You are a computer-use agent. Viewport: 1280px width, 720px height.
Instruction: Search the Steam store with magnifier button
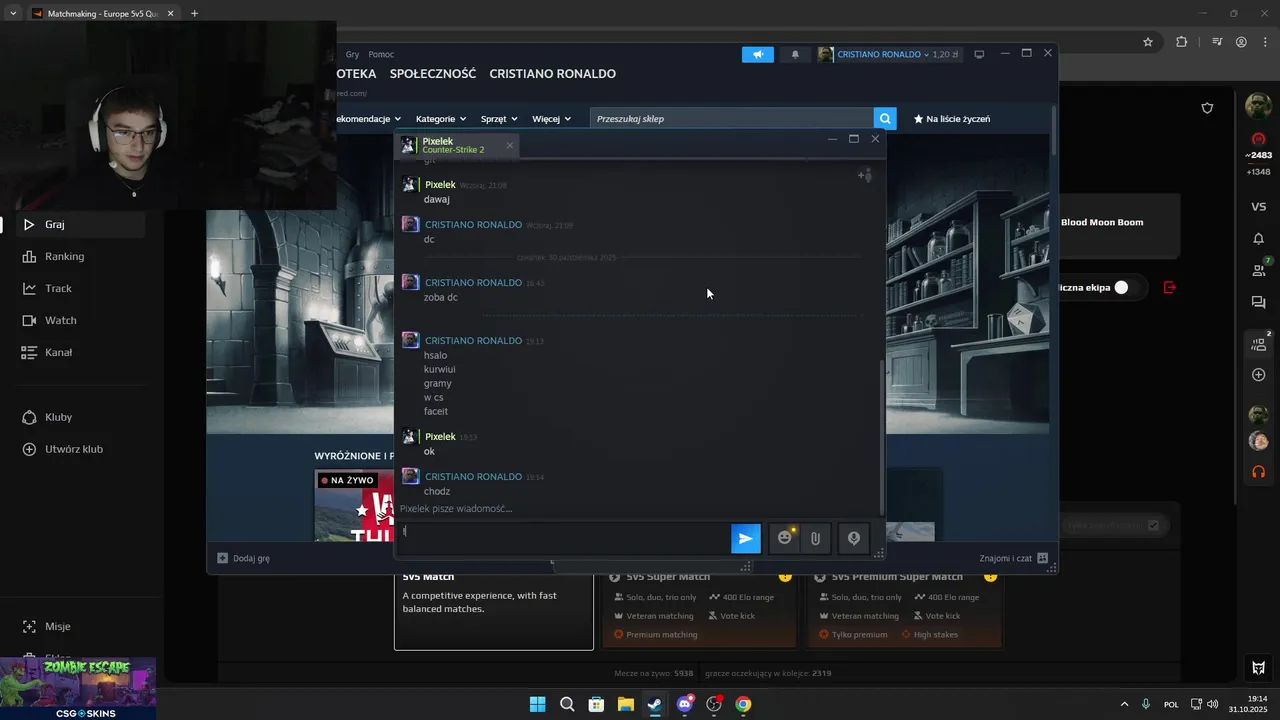[885, 118]
